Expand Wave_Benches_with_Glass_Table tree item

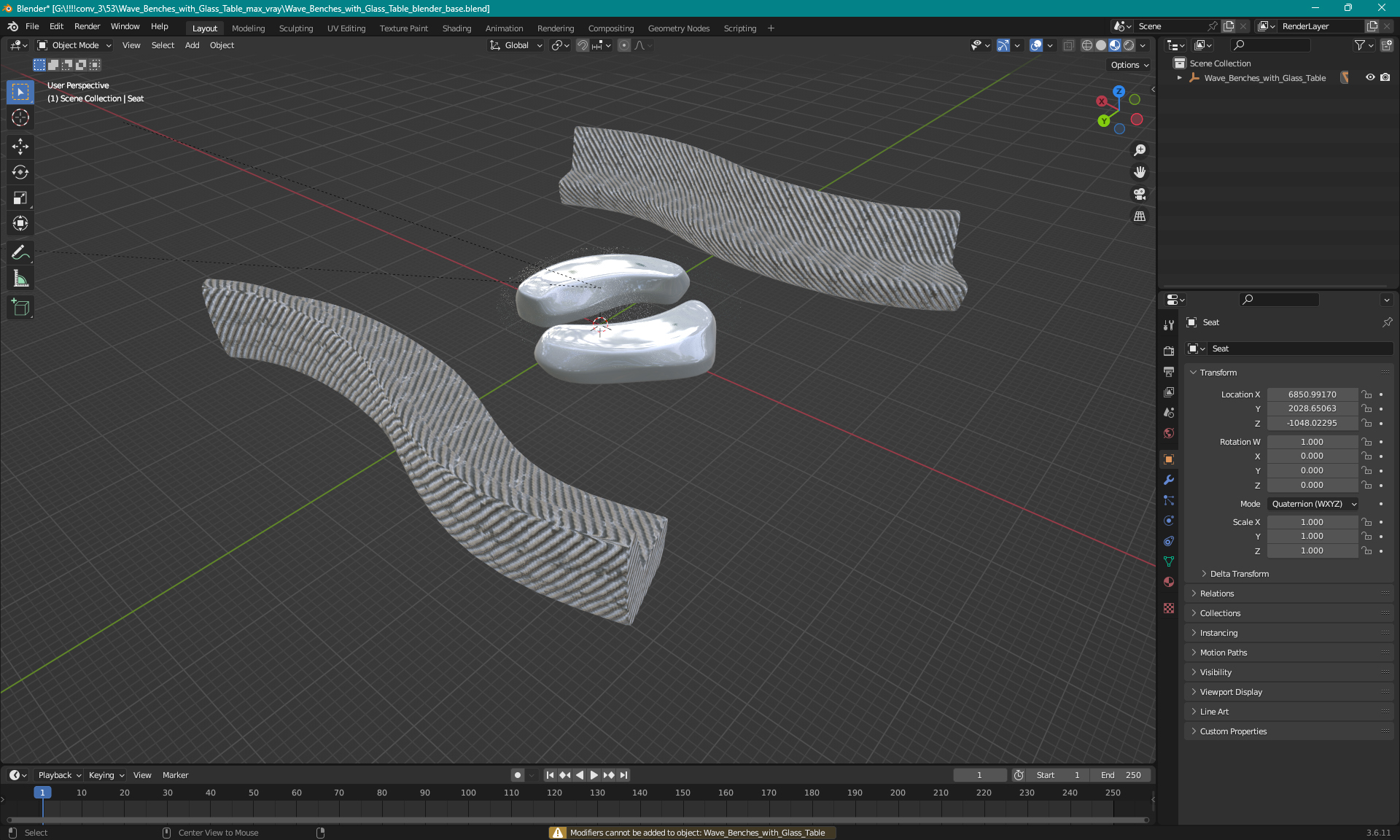coord(1179,77)
